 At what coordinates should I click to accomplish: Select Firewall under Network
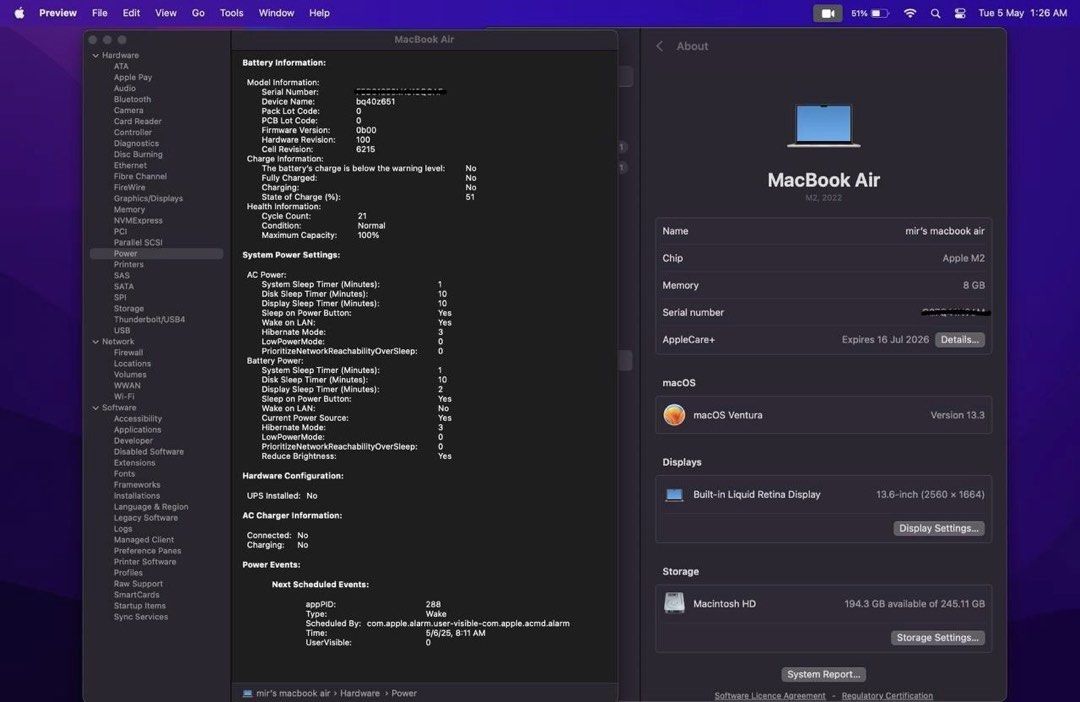pyautogui.click(x=129, y=353)
